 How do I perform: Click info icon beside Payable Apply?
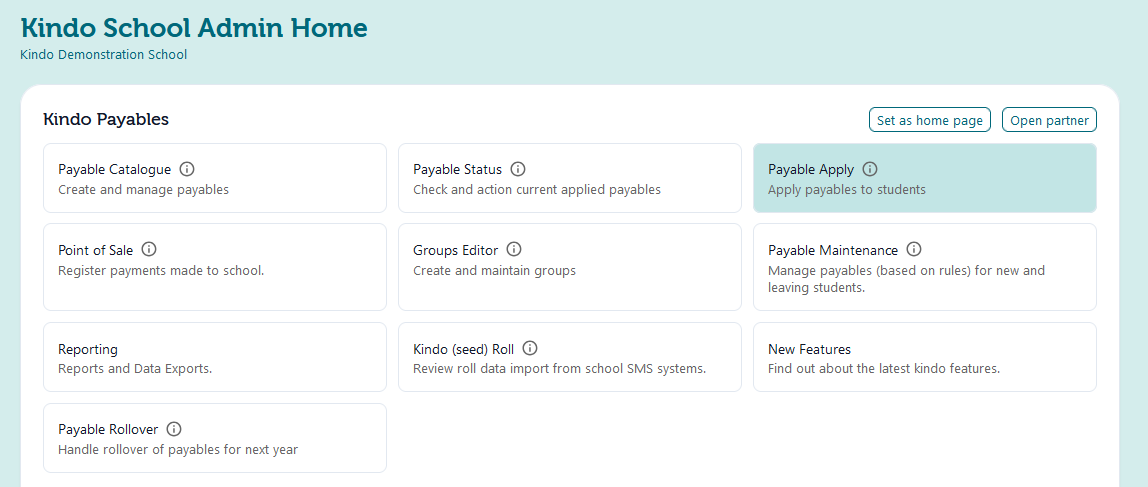(x=870, y=169)
